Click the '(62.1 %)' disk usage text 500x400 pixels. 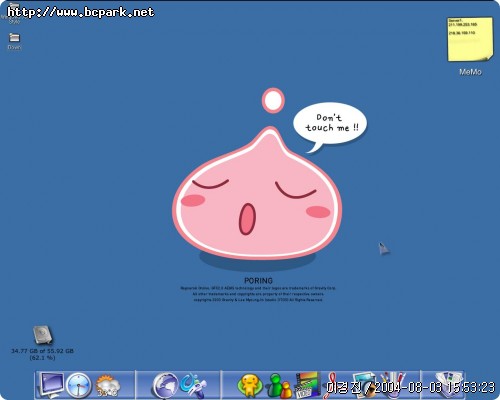42,358
